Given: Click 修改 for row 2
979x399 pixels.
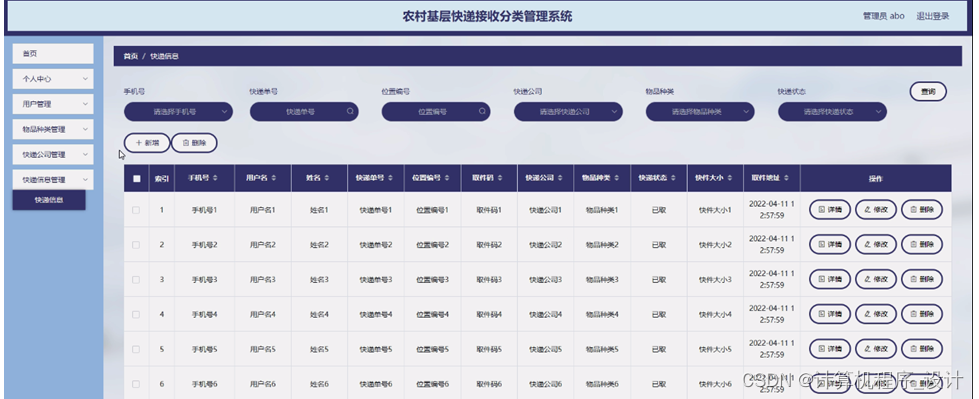Looking at the screenshot, I should [876, 245].
